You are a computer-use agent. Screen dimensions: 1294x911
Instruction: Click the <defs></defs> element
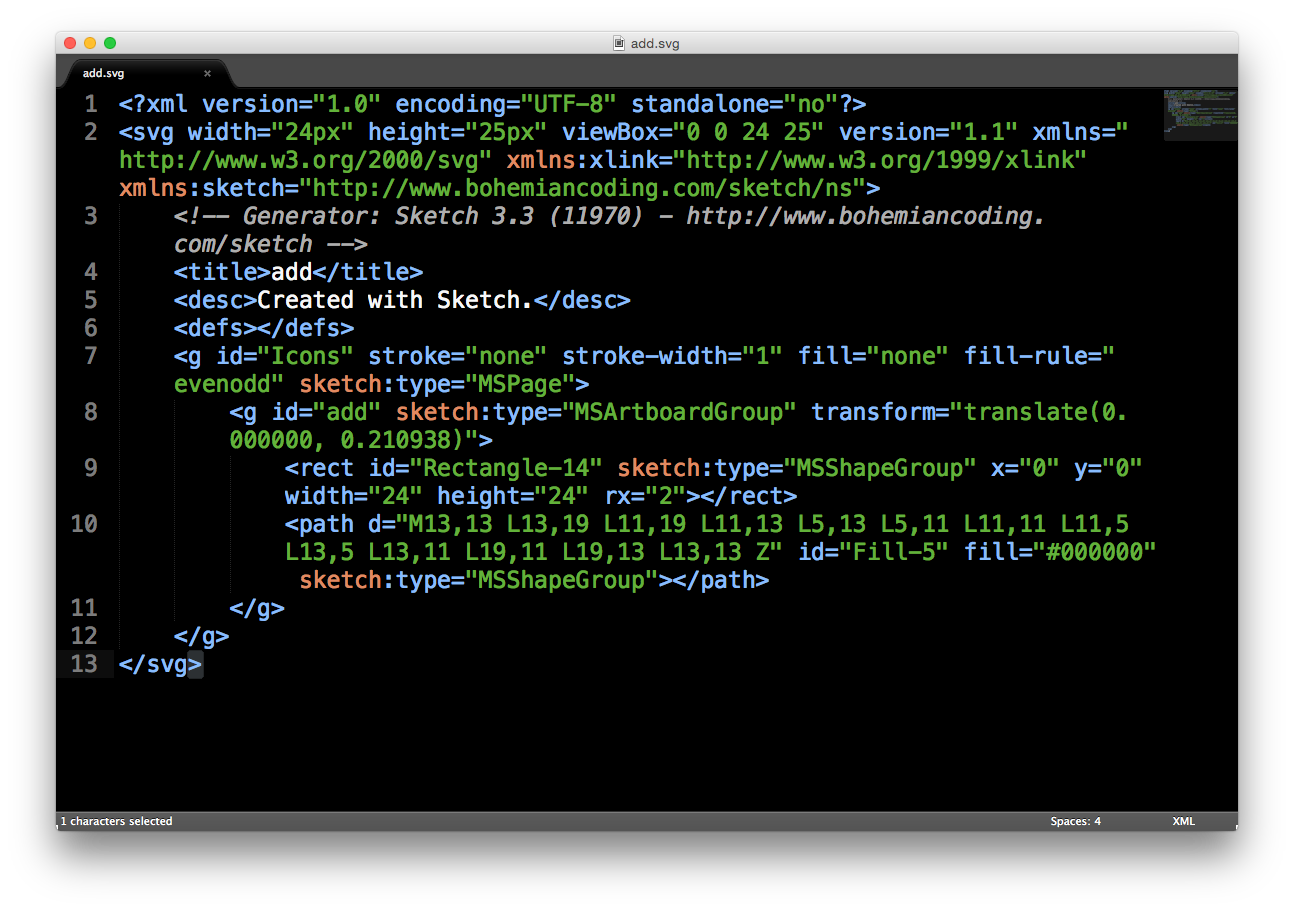(x=264, y=328)
